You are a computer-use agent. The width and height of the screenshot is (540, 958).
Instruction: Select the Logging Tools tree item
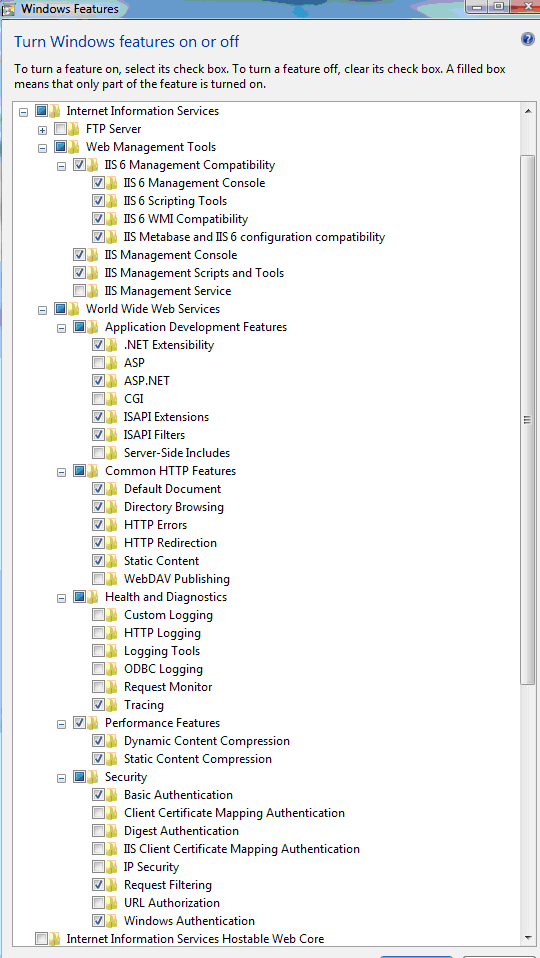pyautogui.click(x=162, y=651)
